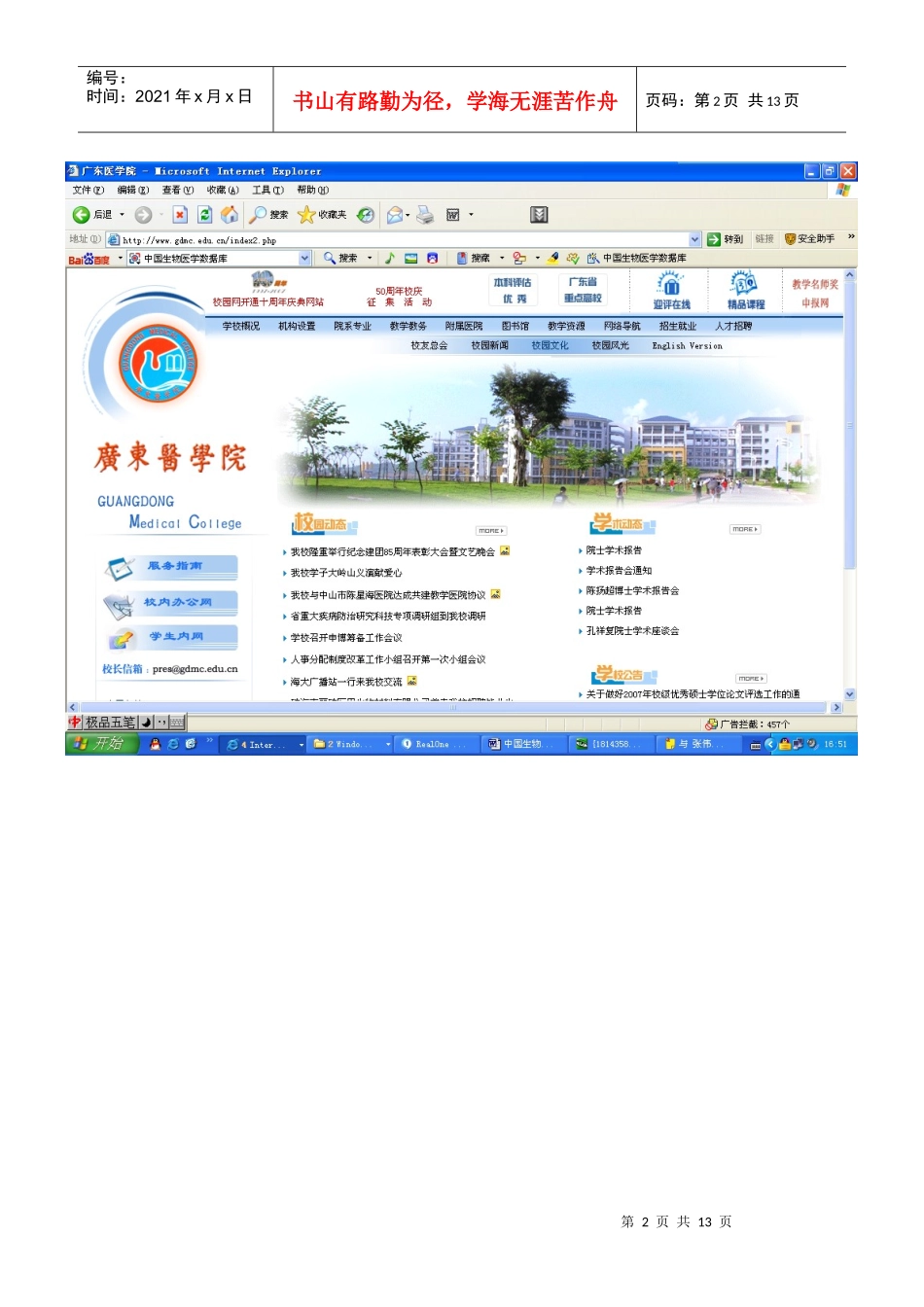Screen dimensions: 924x1307
Task: Click the horizontal scrollbar thumb
Action: [x=455, y=708]
